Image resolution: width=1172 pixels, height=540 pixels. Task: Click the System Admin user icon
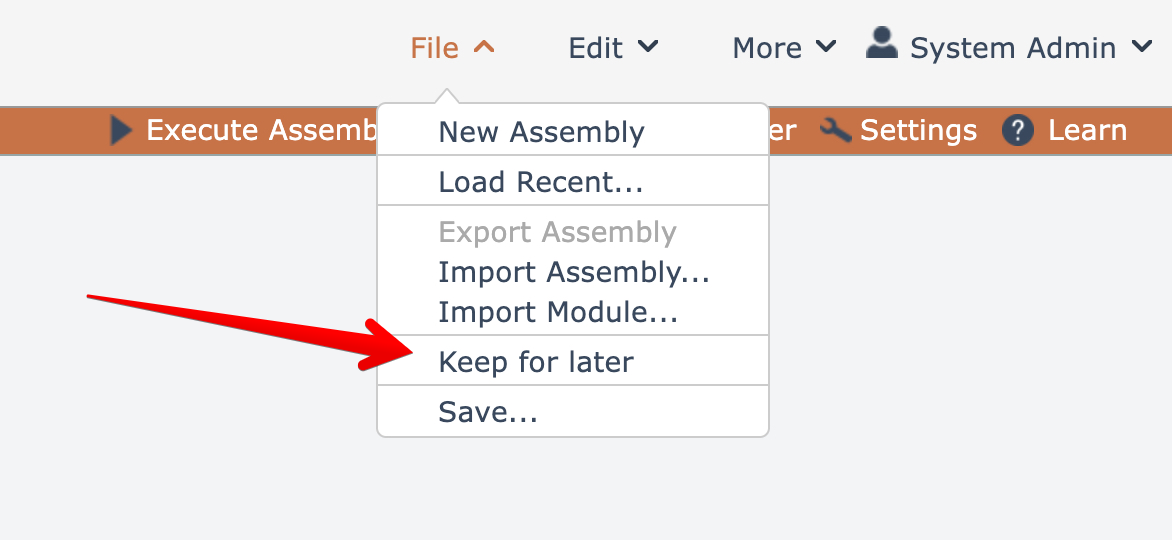(x=881, y=44)
